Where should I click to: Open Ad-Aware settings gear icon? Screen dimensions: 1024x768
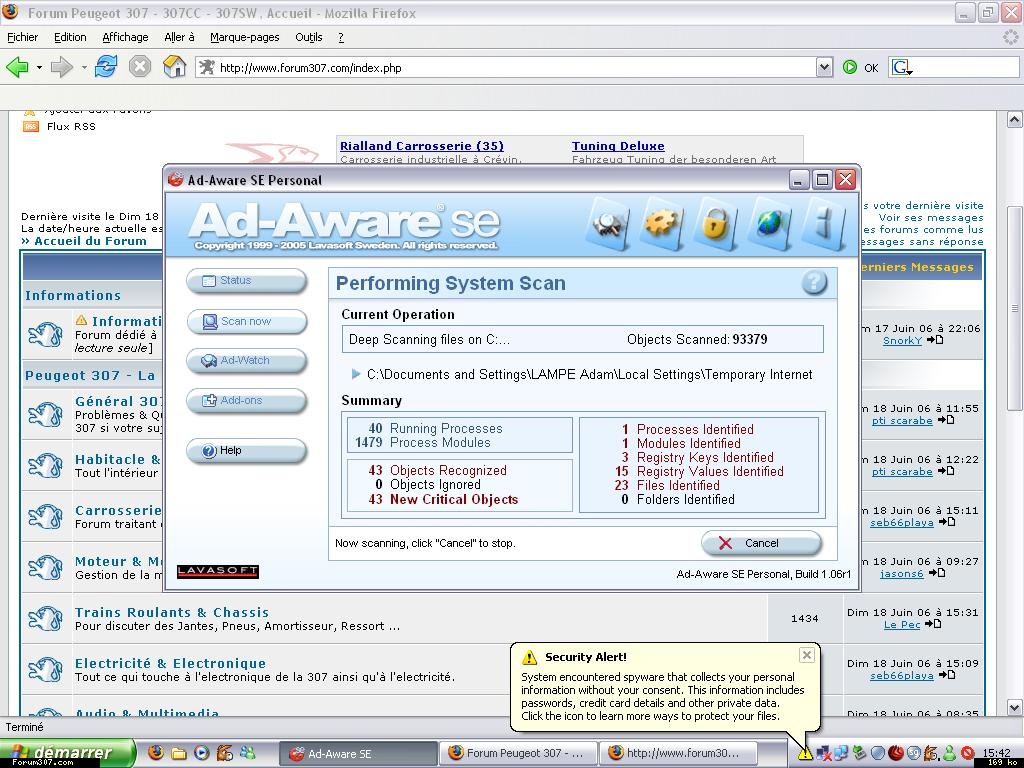pyautogui.click(x=661, y=225)
